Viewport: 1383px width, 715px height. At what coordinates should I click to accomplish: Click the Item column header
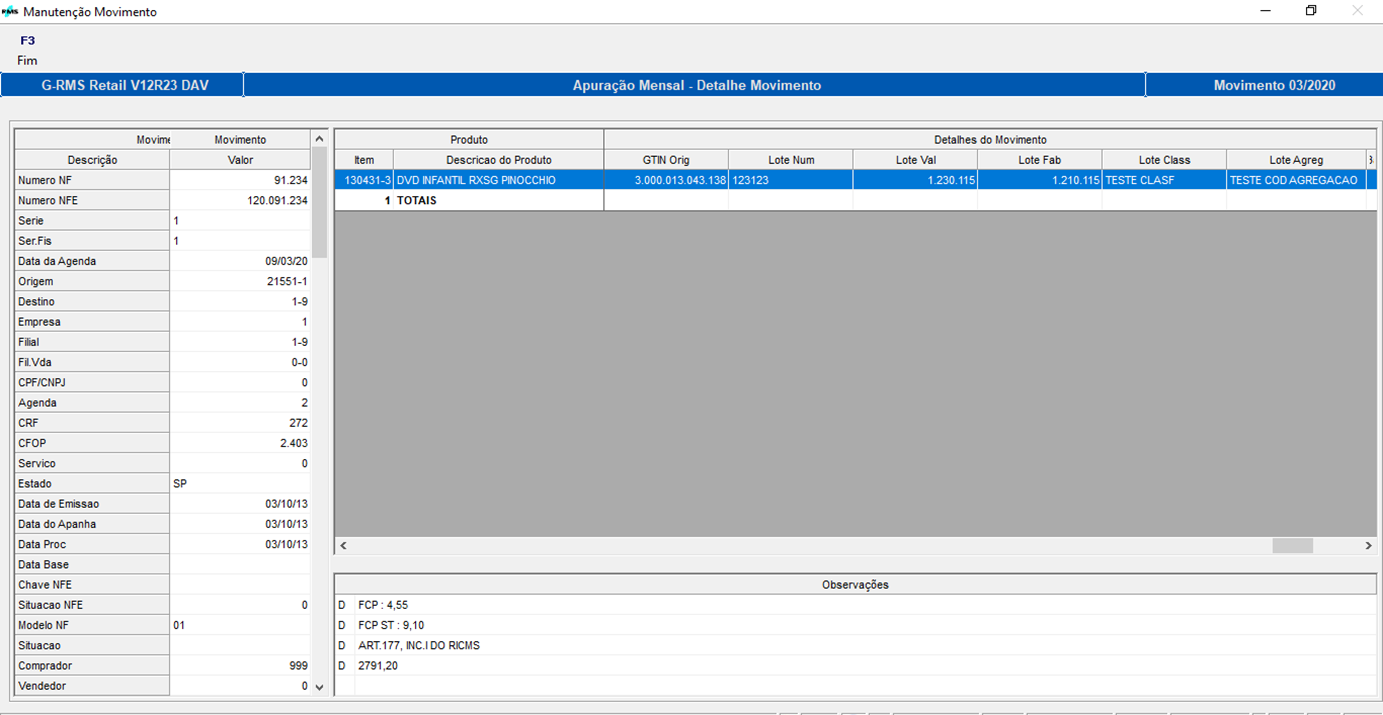click(x=364, y=160)
